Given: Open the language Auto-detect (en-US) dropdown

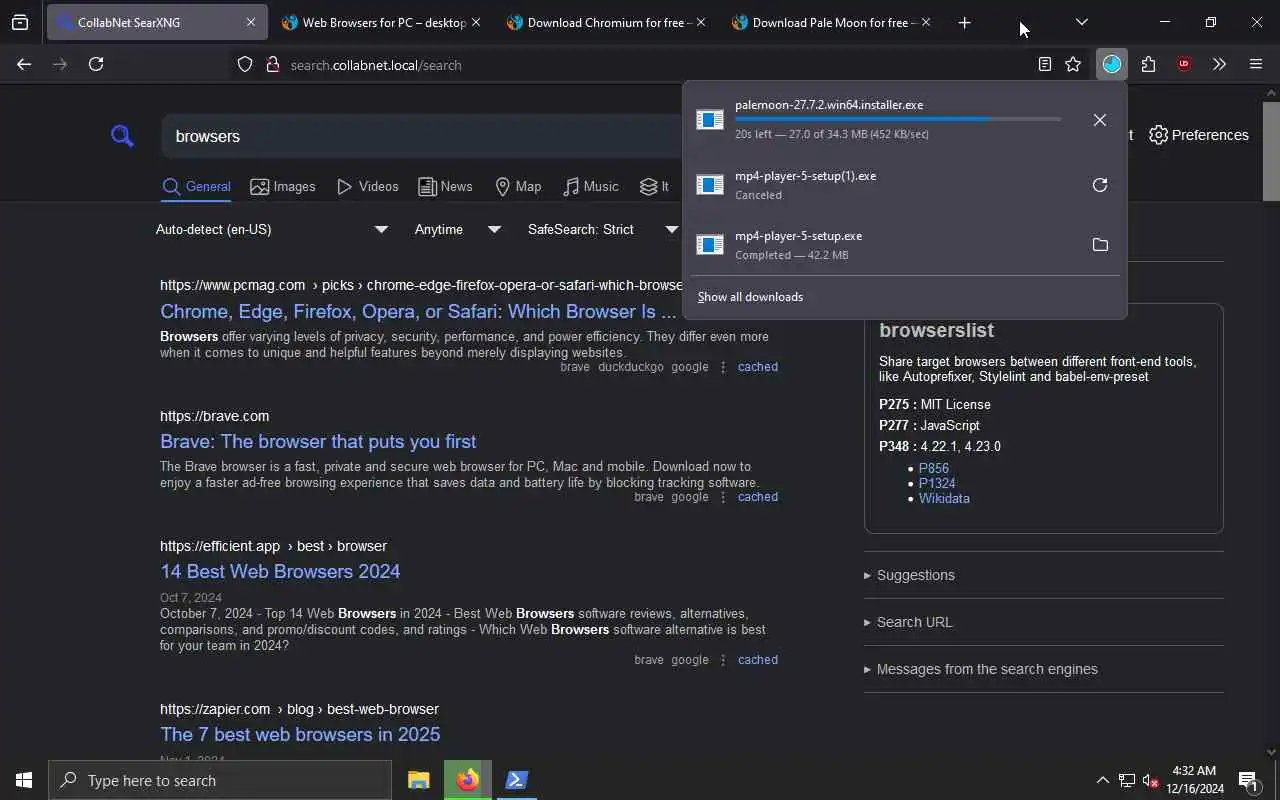Looking at the screenshot, I should tap(271, 229).
